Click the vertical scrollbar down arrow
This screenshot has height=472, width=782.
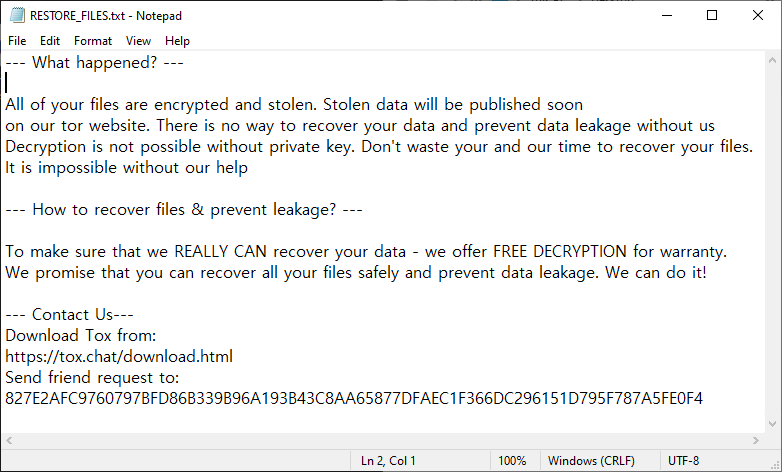(x=773, y=424)
